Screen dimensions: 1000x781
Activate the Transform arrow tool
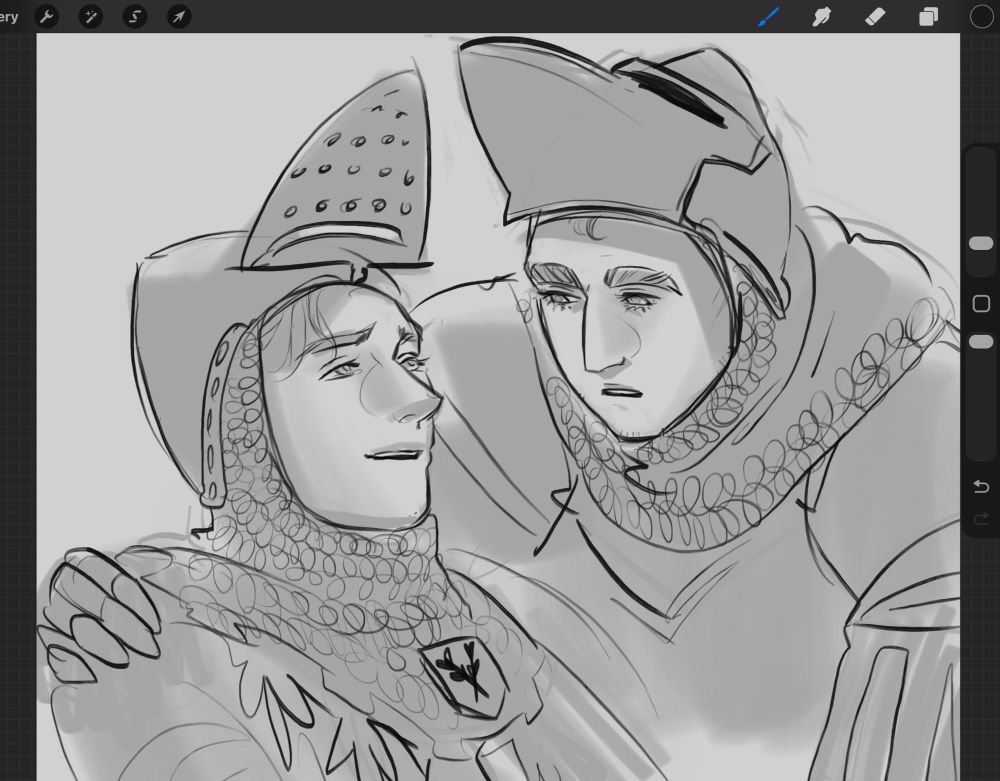179,17
